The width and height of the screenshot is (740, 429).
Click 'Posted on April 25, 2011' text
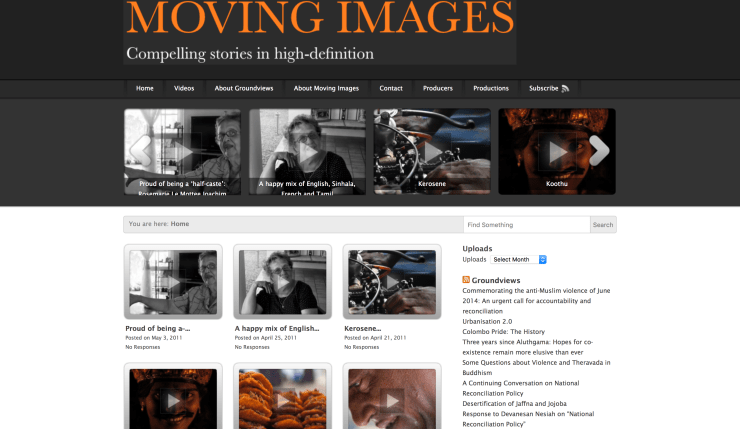(266, 338)
